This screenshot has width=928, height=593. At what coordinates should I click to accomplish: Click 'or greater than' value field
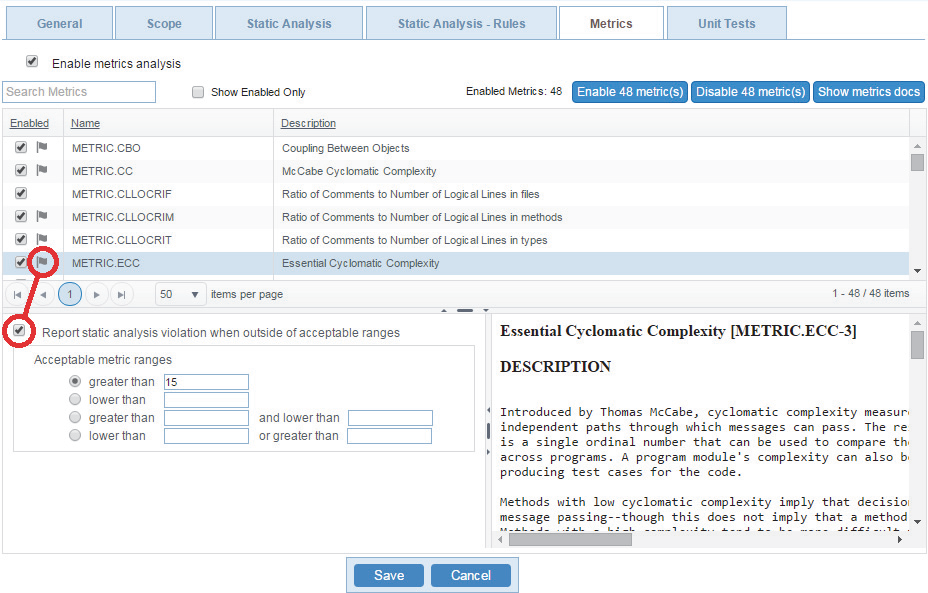[389, 436]
